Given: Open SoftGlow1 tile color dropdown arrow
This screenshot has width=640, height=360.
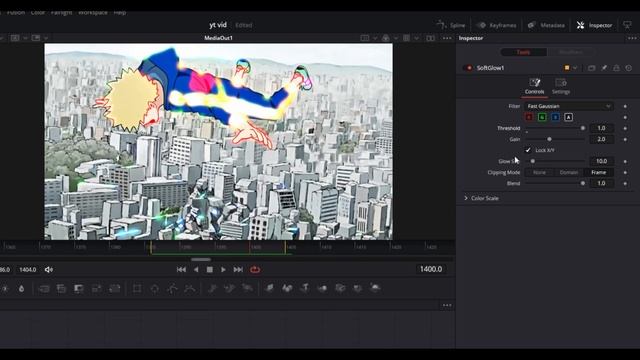Looking at the screenshot, I should (x=575, y=68).
